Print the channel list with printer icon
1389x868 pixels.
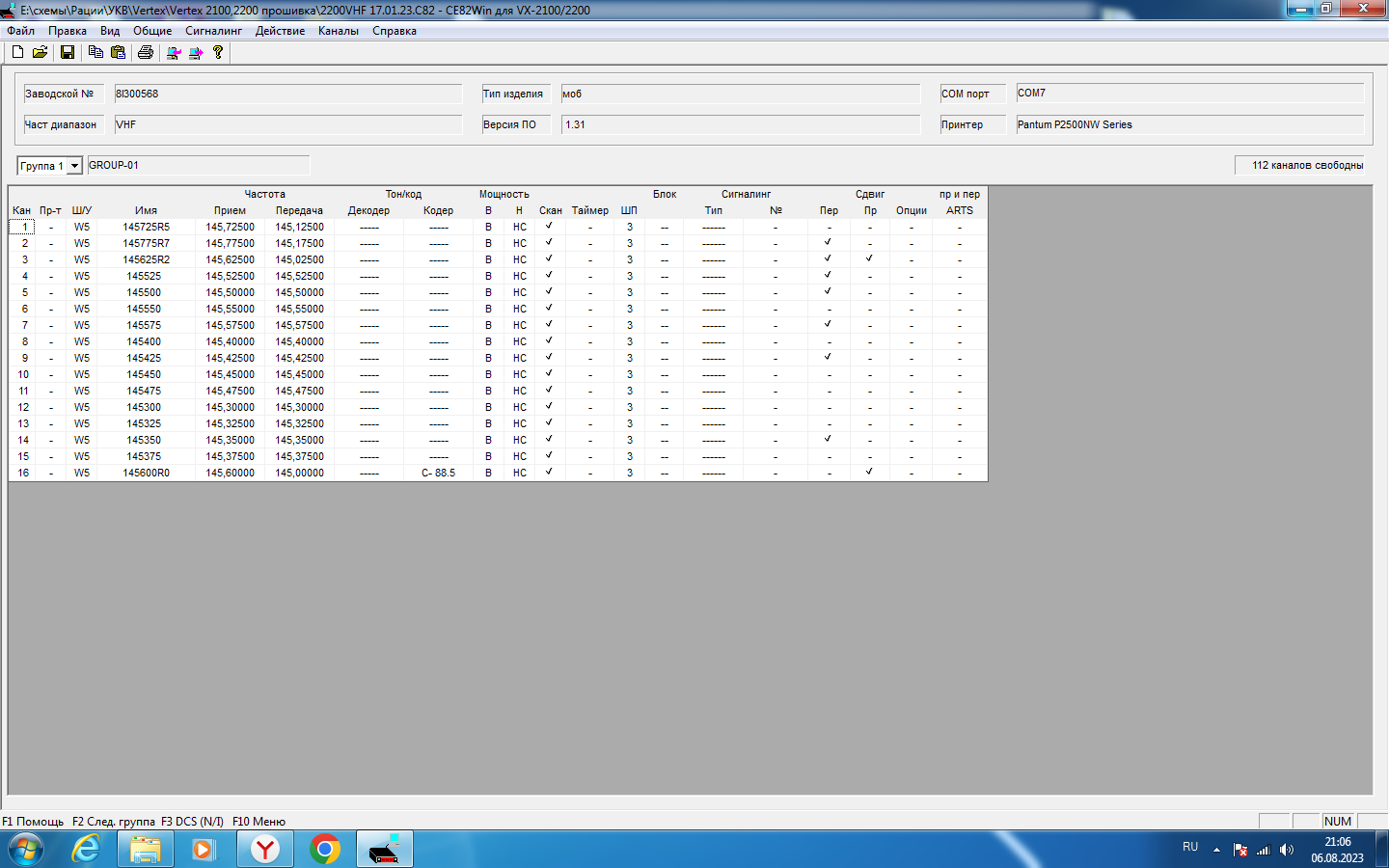click(146, 52)
